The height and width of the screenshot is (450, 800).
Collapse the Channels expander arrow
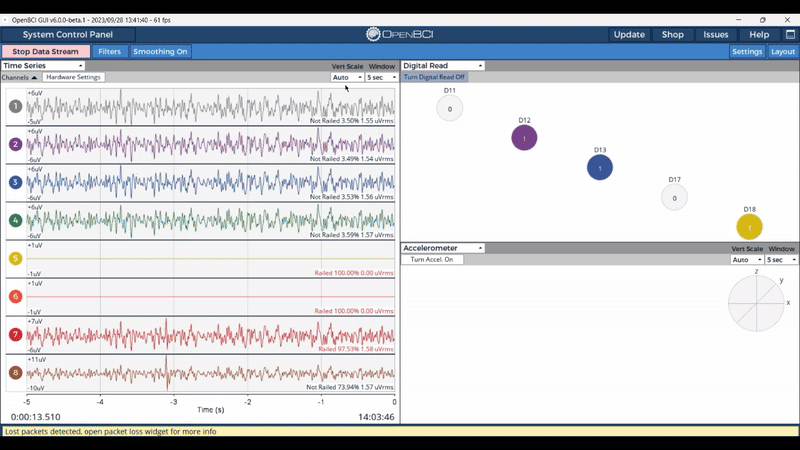[34, 78]
